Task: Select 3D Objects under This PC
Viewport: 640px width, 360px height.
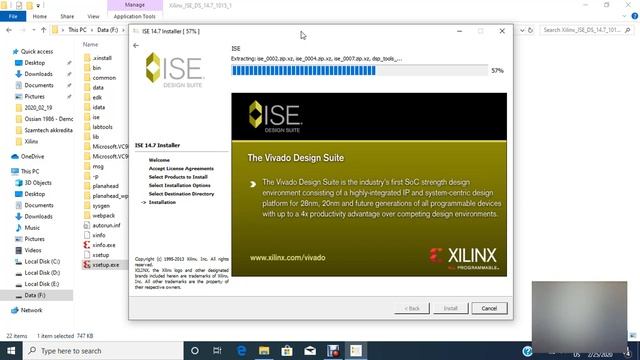Action: pos(38,183)
